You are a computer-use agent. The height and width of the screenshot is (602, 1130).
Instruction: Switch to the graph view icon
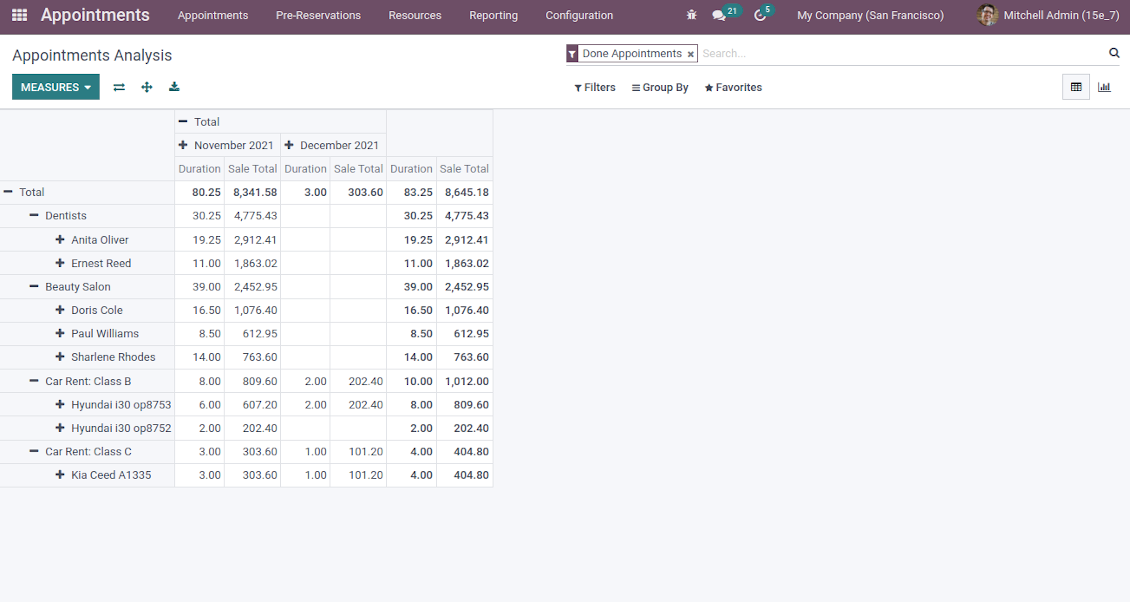[1104, 87]
